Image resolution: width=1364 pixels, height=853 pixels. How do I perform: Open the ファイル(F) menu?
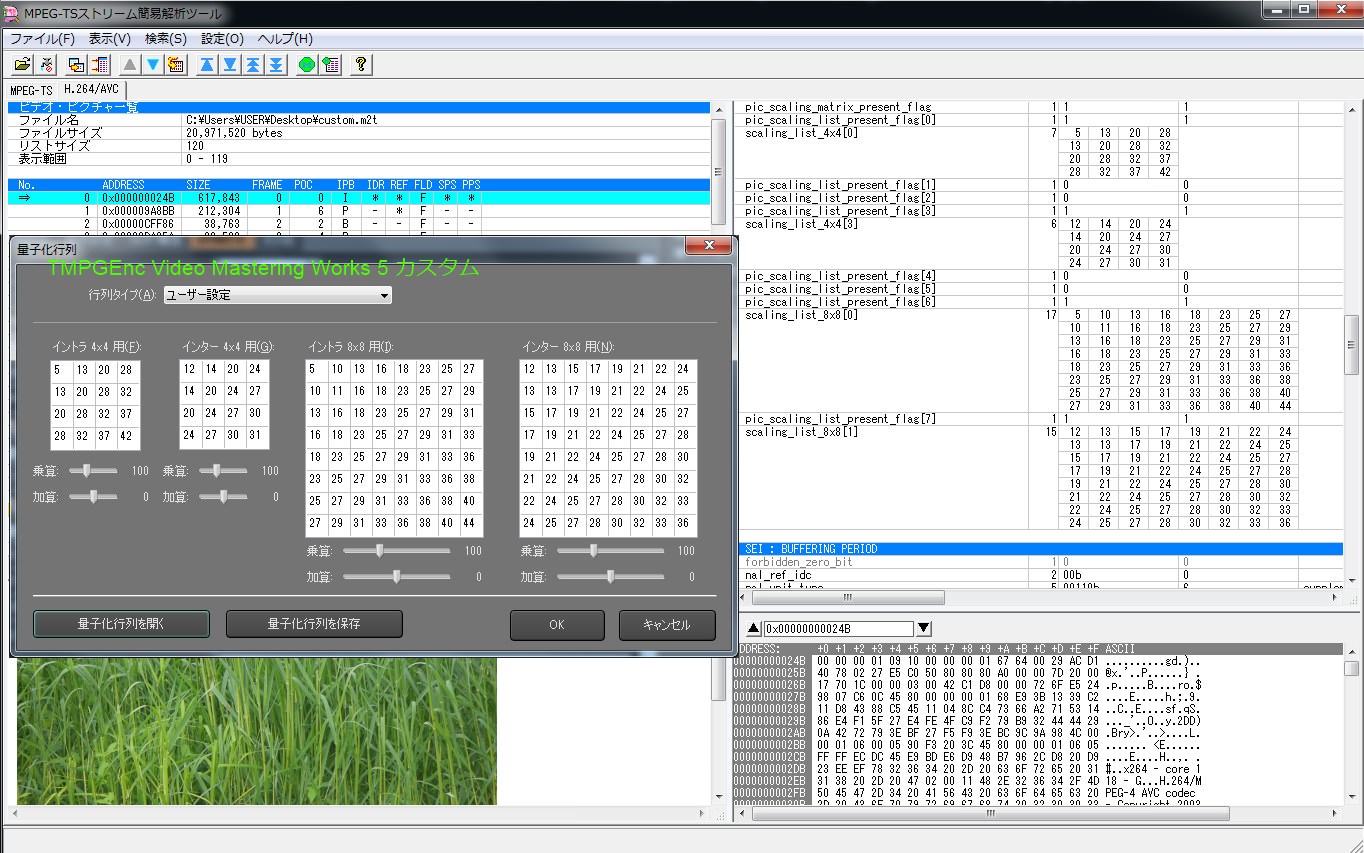tap(42, 39)
